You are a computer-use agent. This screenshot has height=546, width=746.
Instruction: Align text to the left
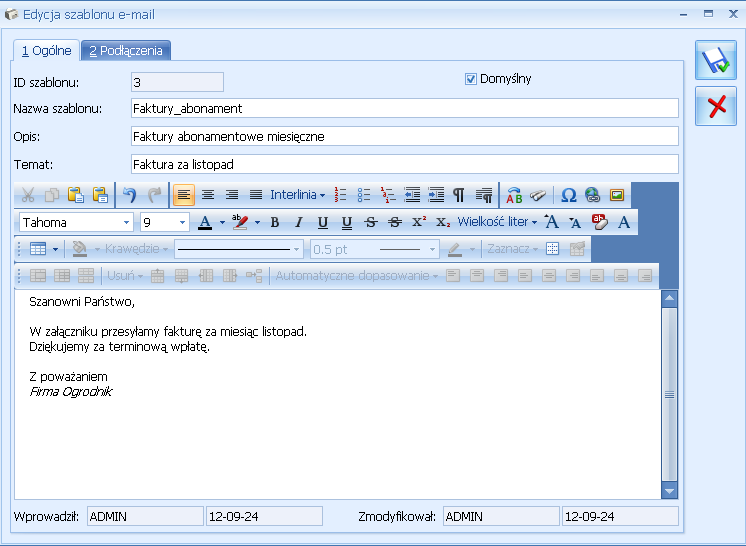(x=184, y=195)
